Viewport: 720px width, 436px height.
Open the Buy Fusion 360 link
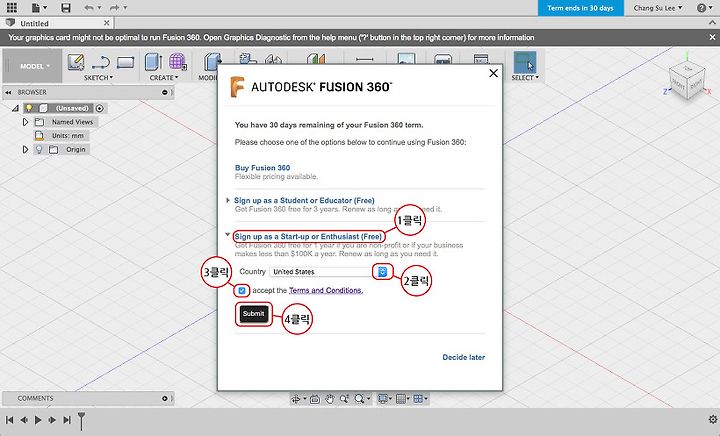262,168
